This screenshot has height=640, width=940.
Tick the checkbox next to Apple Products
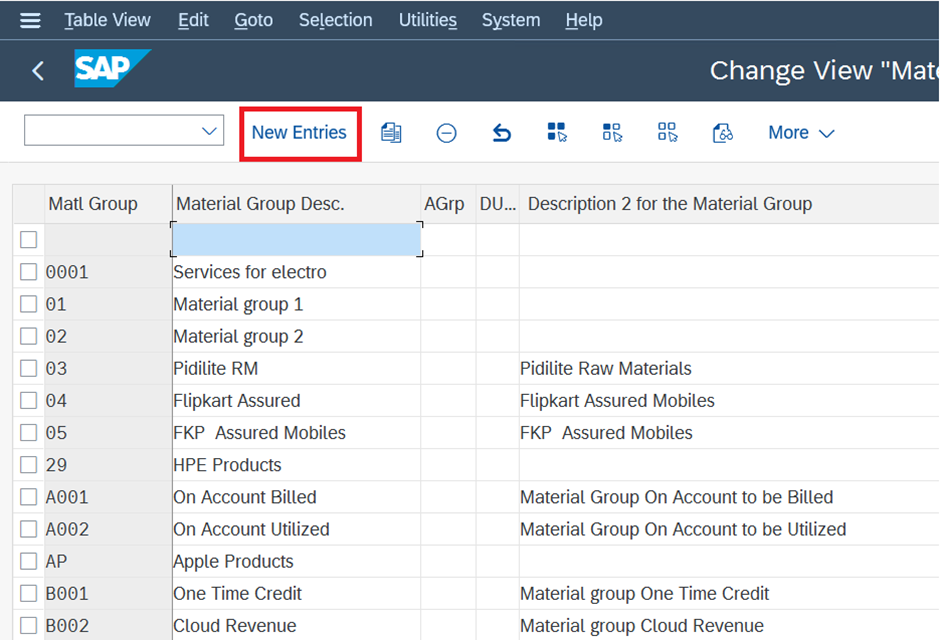(x=29, y=561)
